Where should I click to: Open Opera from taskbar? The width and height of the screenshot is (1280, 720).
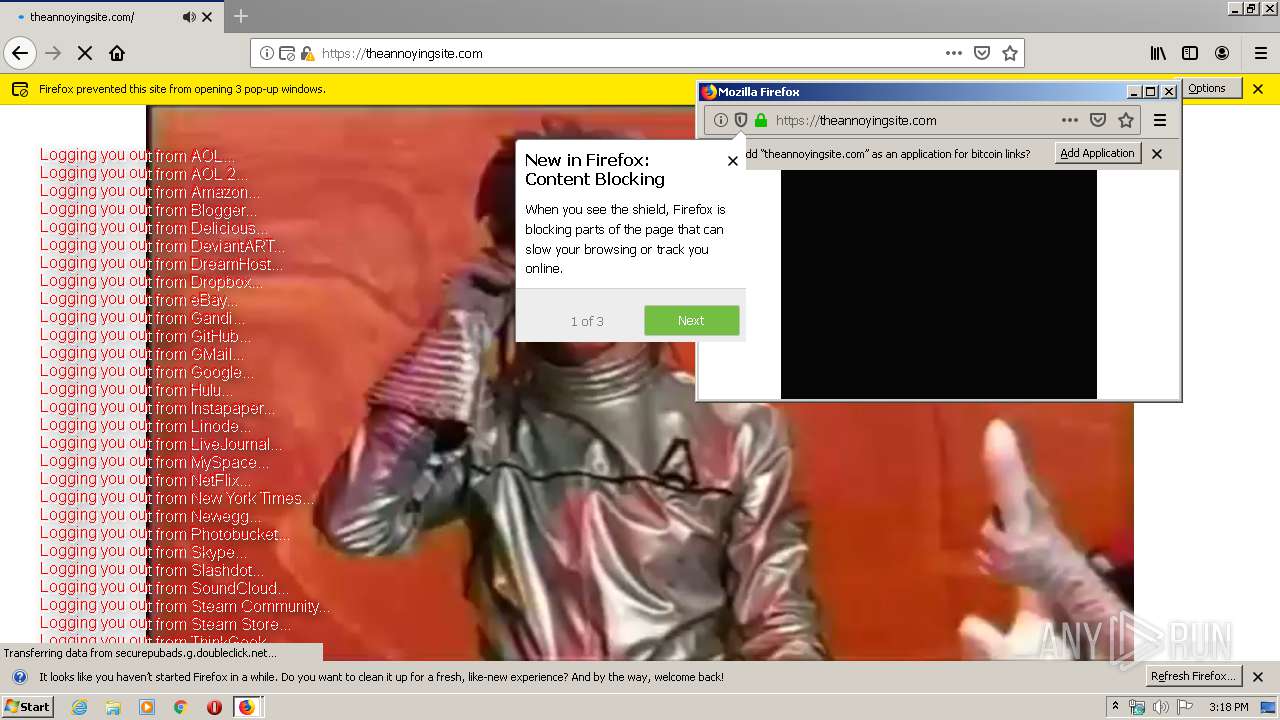tap(214, 707)
